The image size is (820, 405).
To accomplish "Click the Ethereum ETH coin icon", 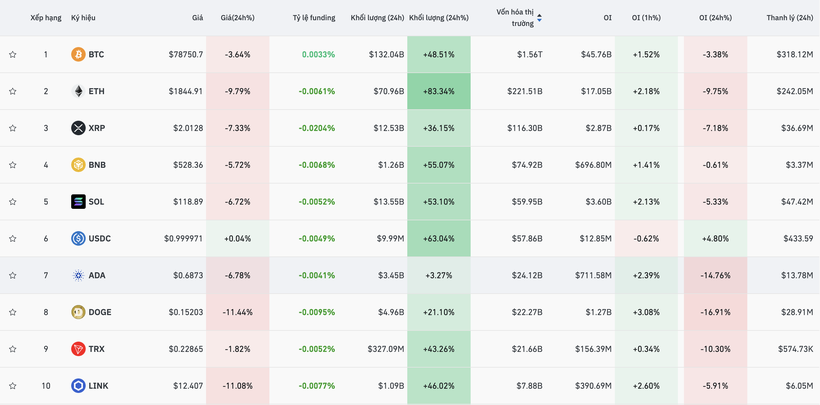I will pyautogui.click(x=78, y=91).
